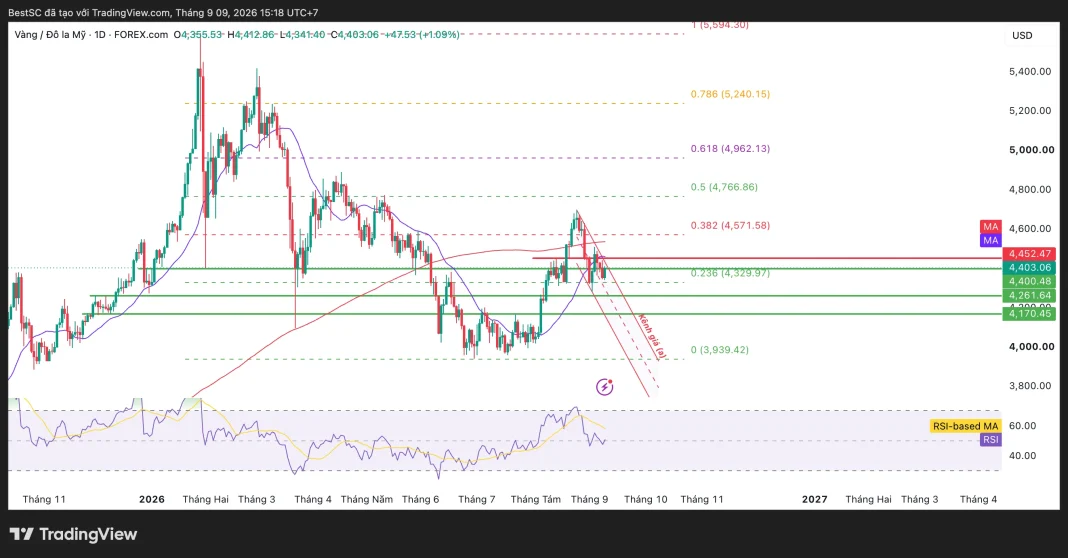
Task: Click the open value O4,355.53
Action: click(198, 35)
